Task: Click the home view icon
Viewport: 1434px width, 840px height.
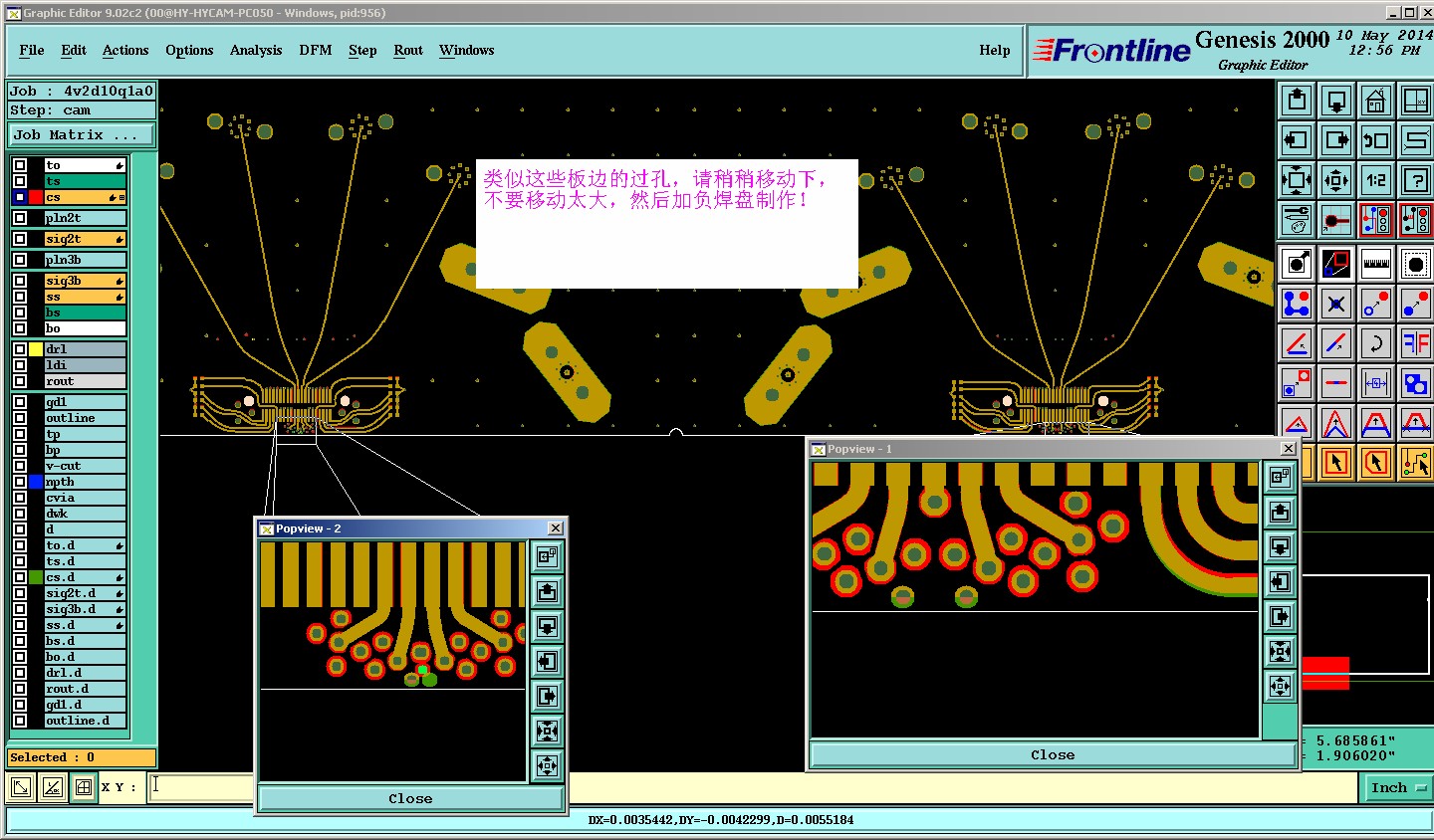Action: point(1376,100)
